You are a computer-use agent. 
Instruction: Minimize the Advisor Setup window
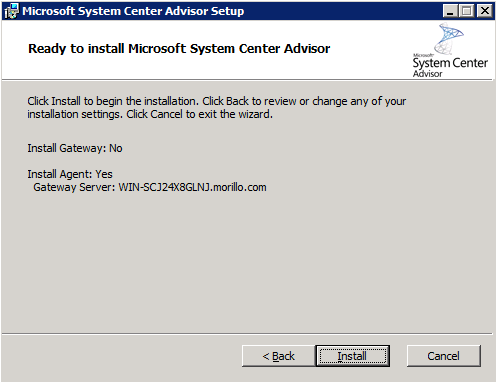(450, 11)
